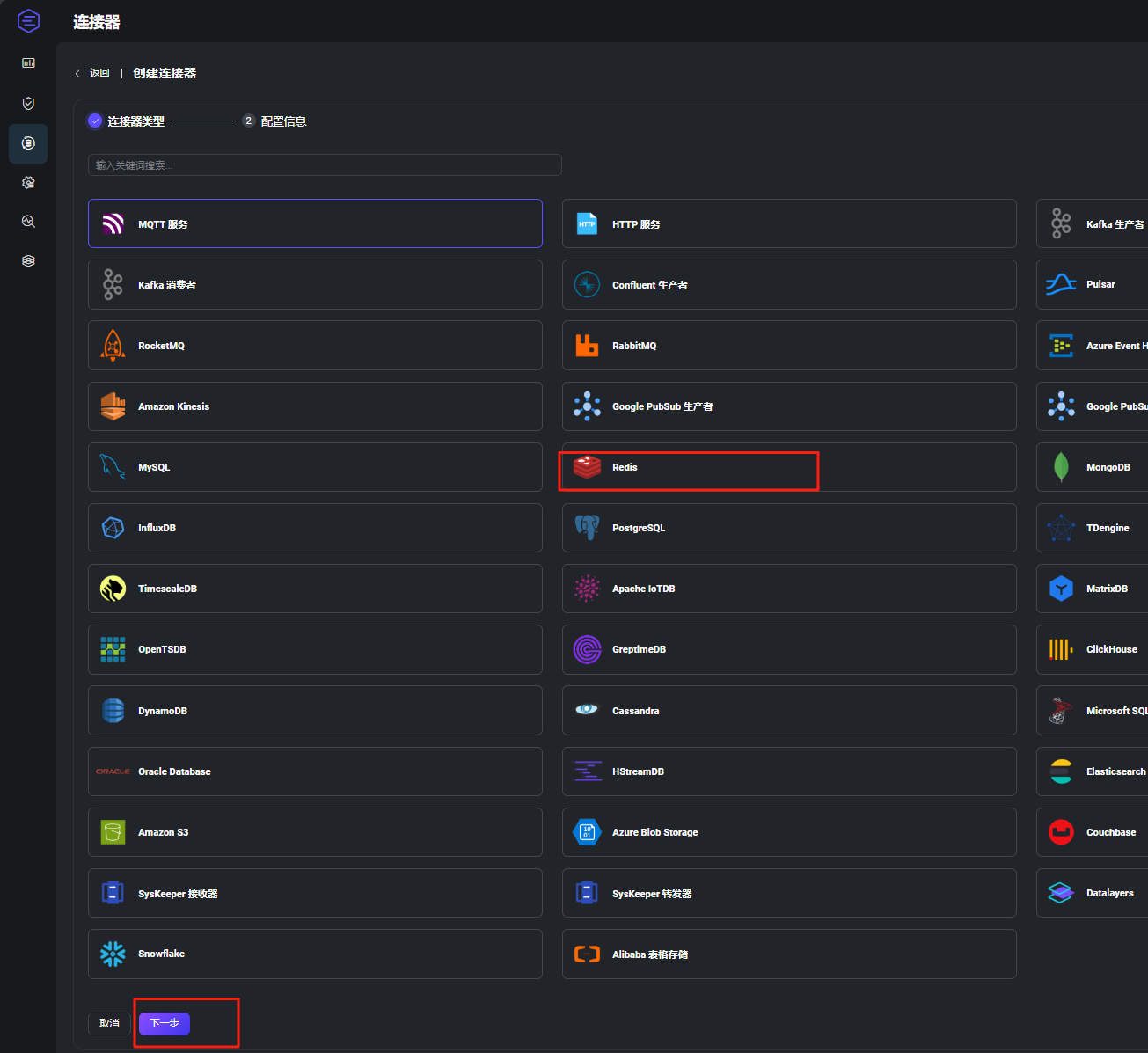
Task: Choose the Confluent 生产者 icon
Action: (587, 284)
